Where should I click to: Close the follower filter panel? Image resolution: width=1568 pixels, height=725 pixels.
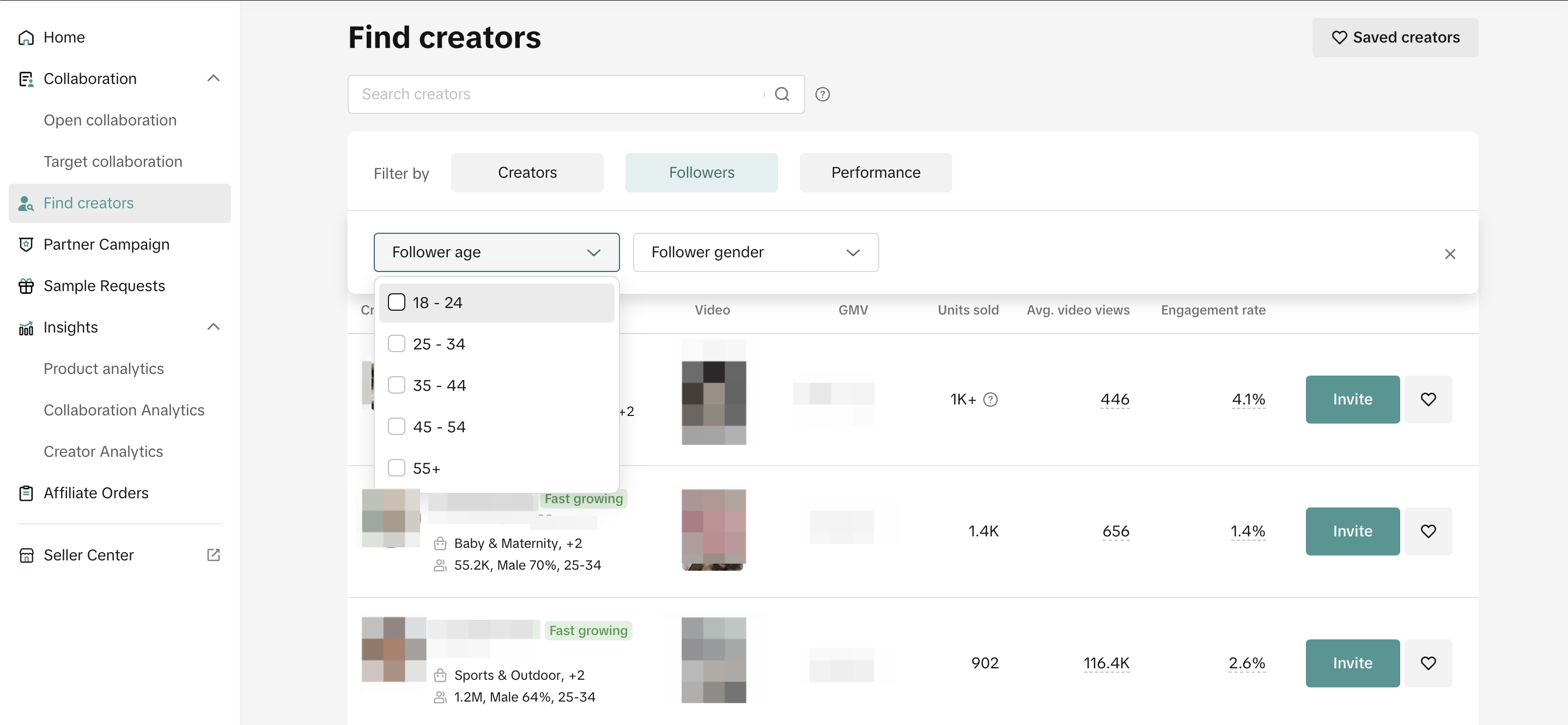1450,254
